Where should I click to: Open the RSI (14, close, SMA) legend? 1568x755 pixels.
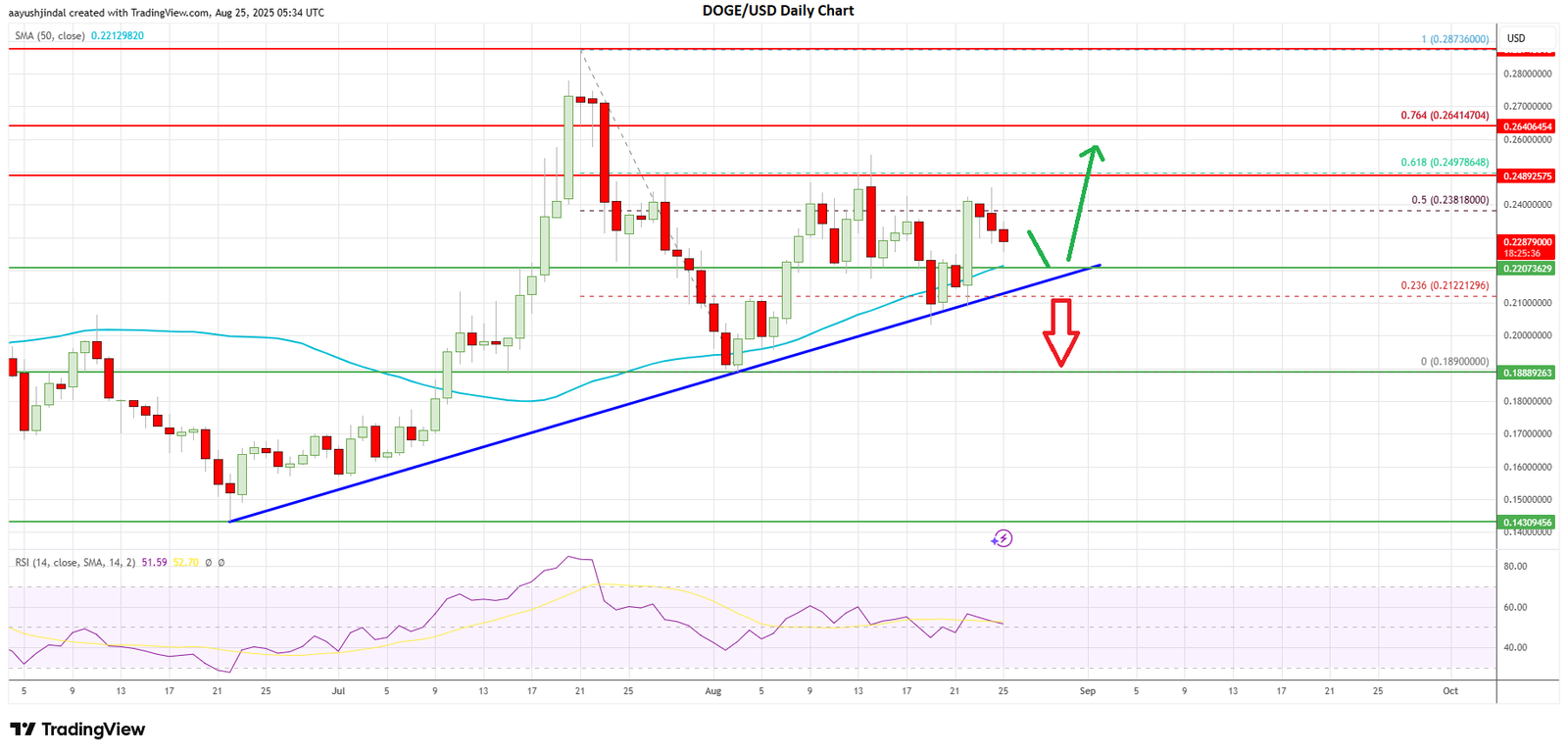click(74, 563)
